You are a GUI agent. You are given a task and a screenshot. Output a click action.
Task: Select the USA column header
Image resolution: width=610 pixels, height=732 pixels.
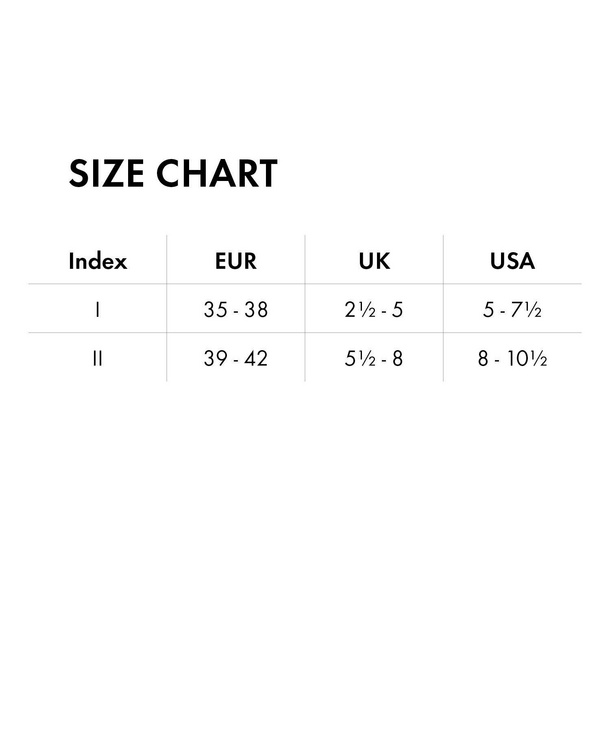[512, 260]
